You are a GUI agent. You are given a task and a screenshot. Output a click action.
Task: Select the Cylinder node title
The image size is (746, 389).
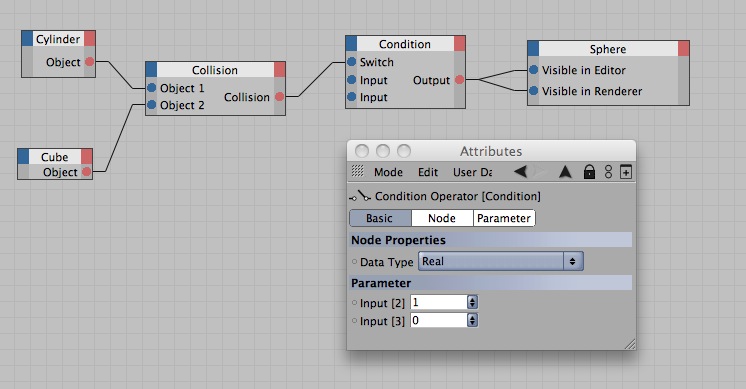pos(58,39)
